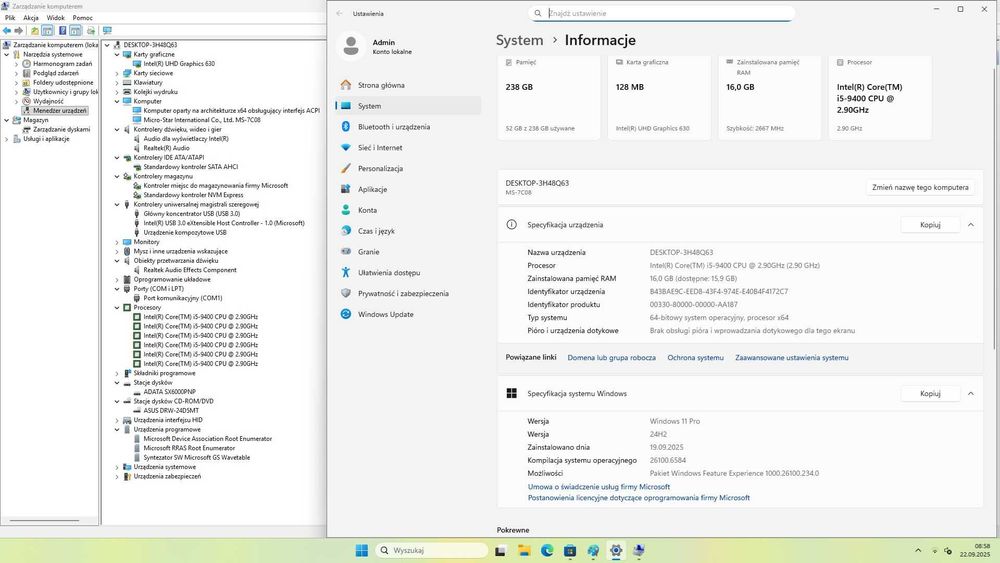Open Granie settings

[x=408, y=252]
